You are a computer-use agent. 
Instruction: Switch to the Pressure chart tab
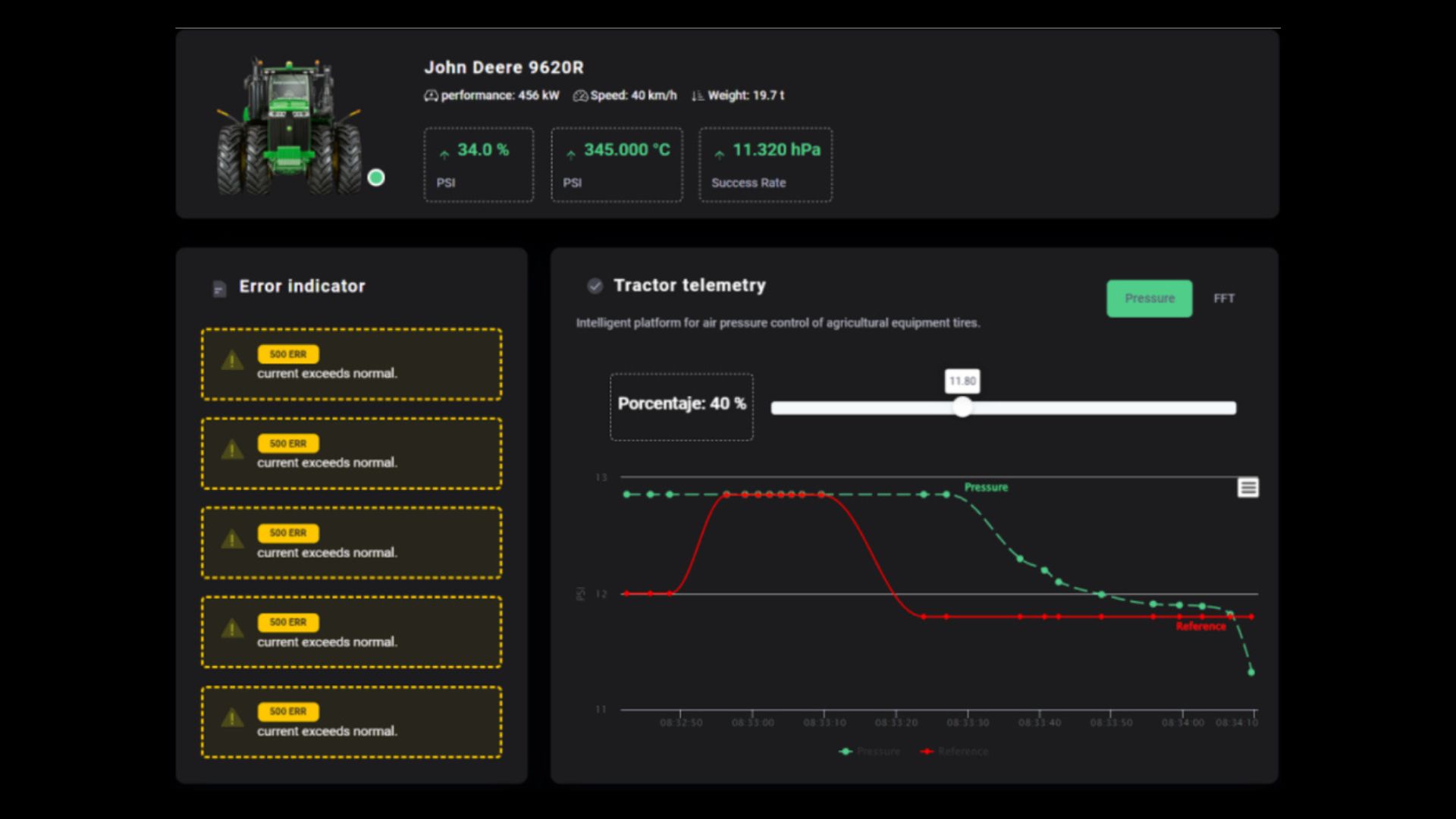click(x=1149, y=299)
